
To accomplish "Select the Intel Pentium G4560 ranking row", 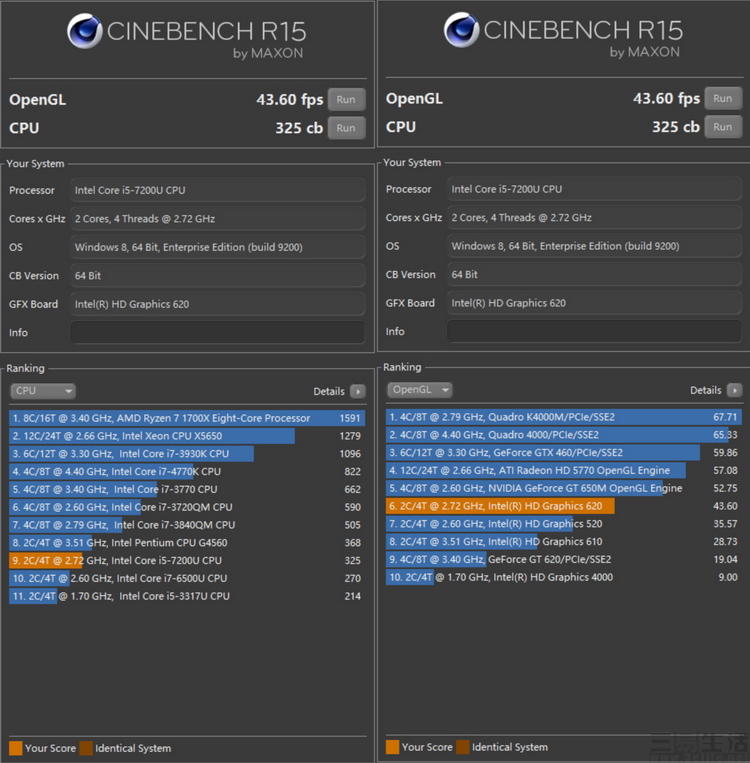I will (x=187, y=543).
